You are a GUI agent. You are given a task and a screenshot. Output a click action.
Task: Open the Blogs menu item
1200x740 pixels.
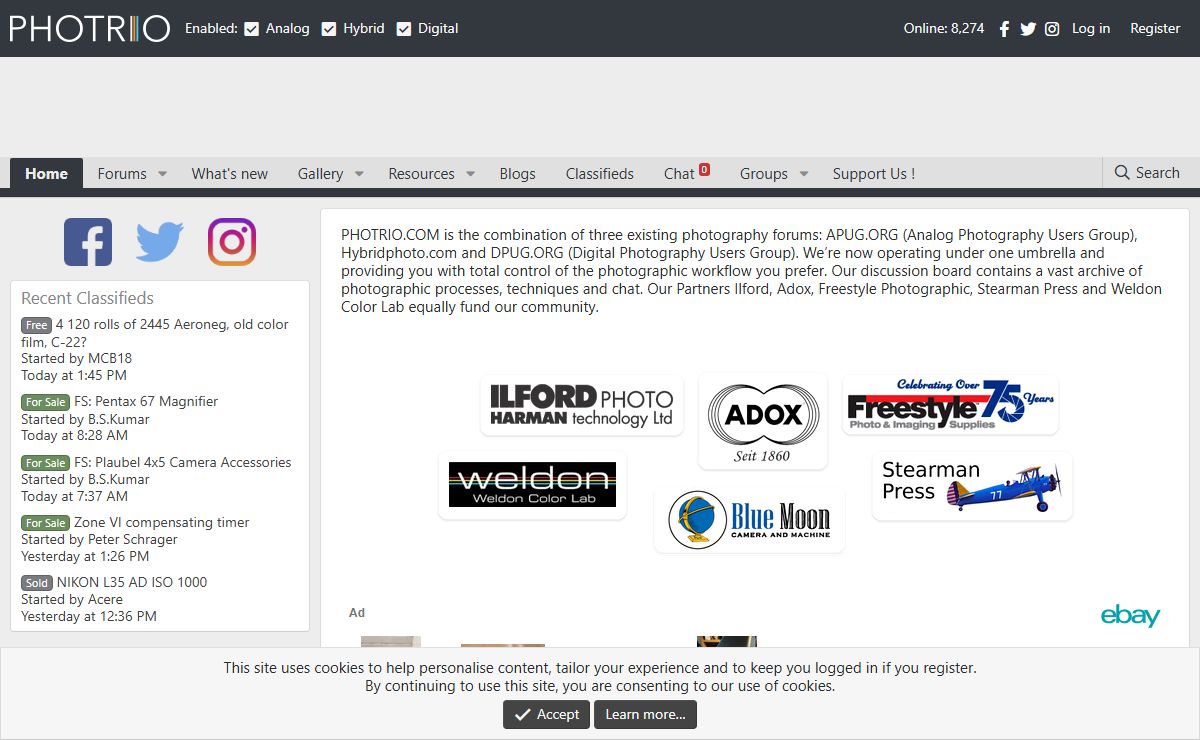coord(517,173)
